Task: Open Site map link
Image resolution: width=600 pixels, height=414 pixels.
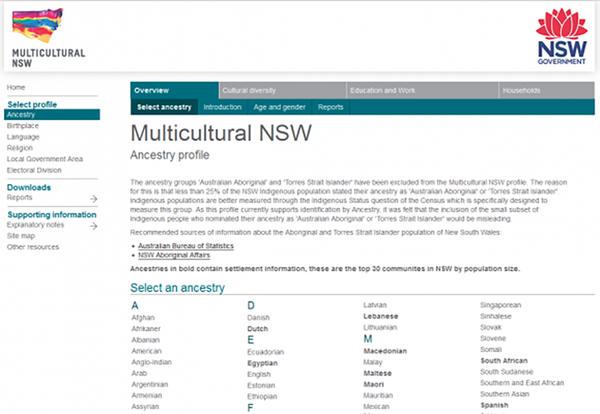Action: click(21, 236)
